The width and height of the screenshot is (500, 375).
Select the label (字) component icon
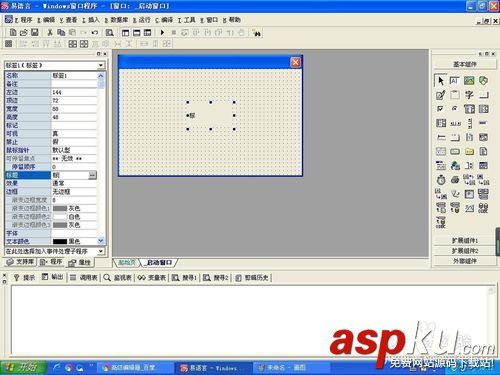click(x=469, y=95)
